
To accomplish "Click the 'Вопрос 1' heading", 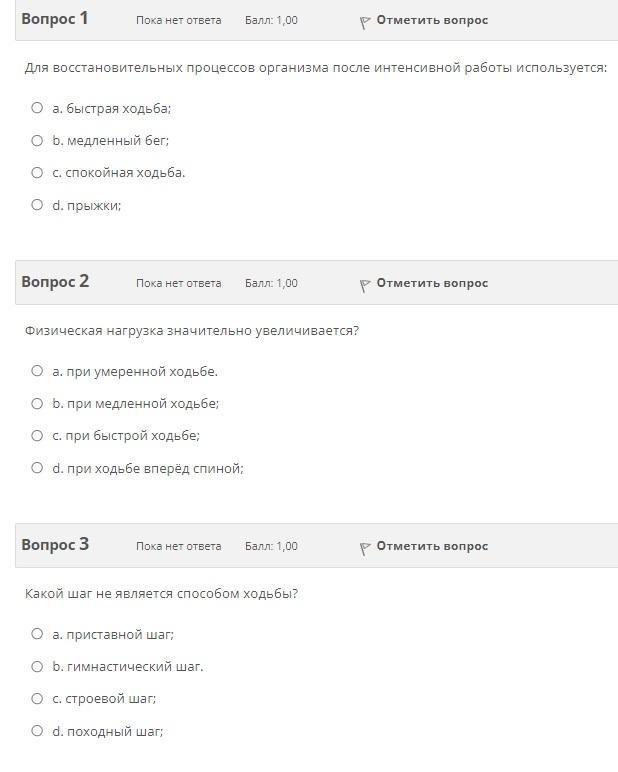I will (x=55, y=19).
